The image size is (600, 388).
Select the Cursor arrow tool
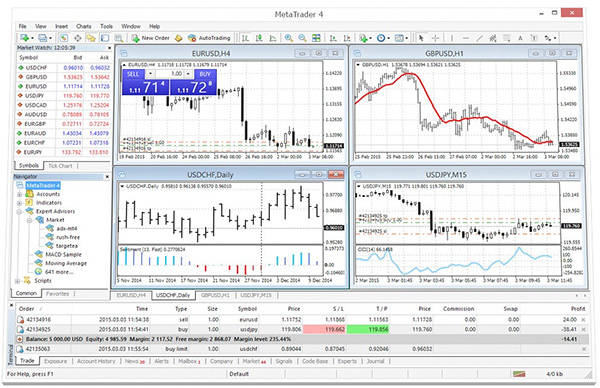[421, 38]
